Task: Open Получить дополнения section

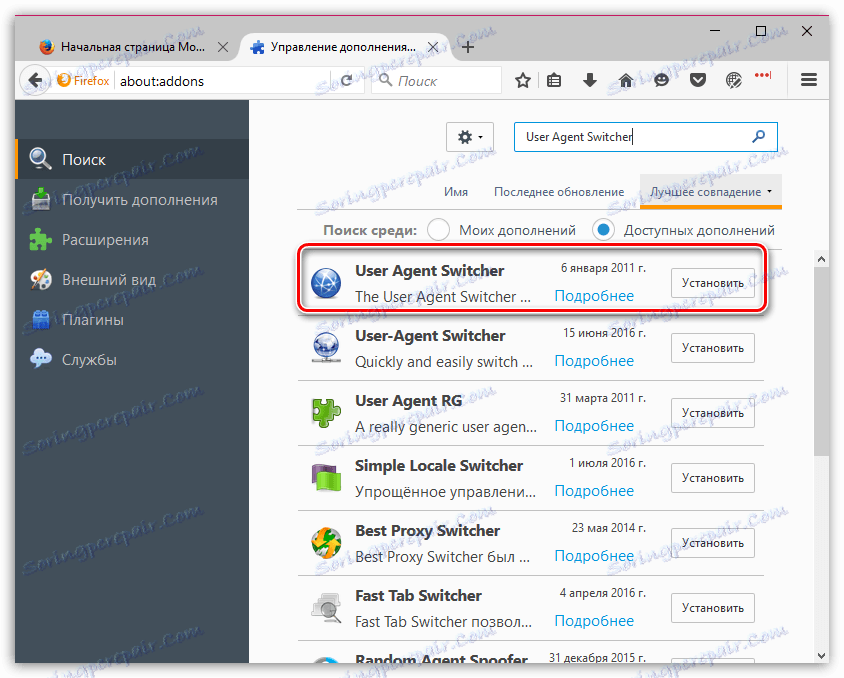Action: (x=132, y=200)
